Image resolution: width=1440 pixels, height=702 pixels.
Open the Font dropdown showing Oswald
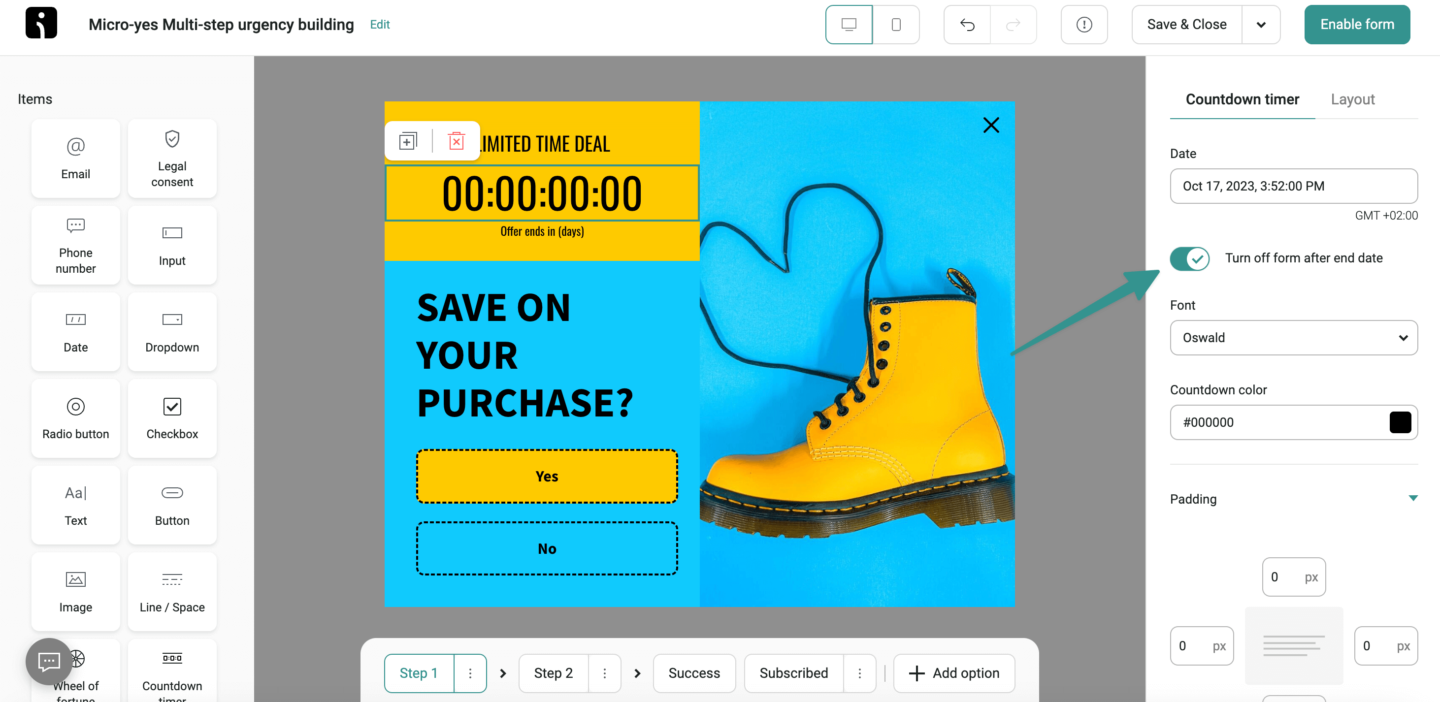coord(1294,338)
